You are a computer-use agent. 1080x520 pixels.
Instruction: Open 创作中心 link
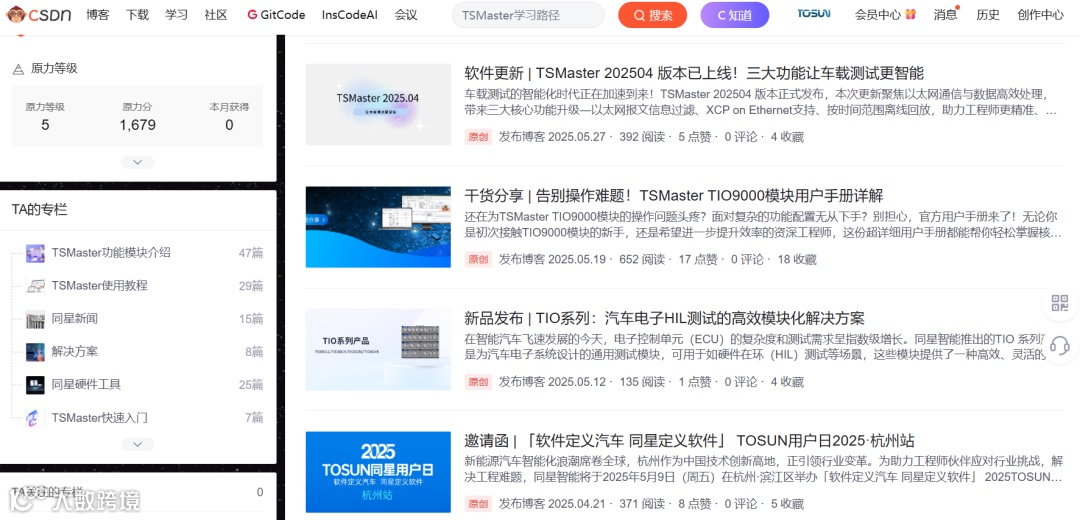1040,14
